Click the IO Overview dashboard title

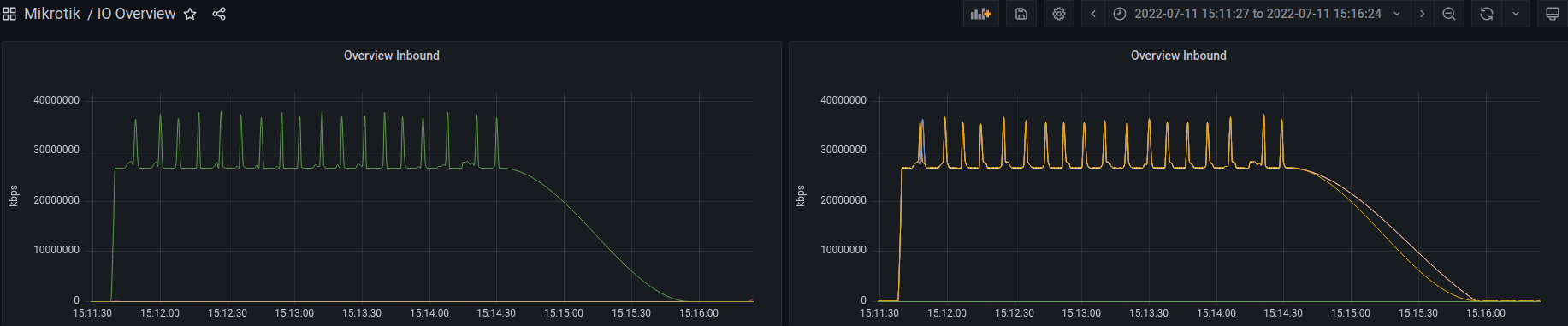(136, 14)
